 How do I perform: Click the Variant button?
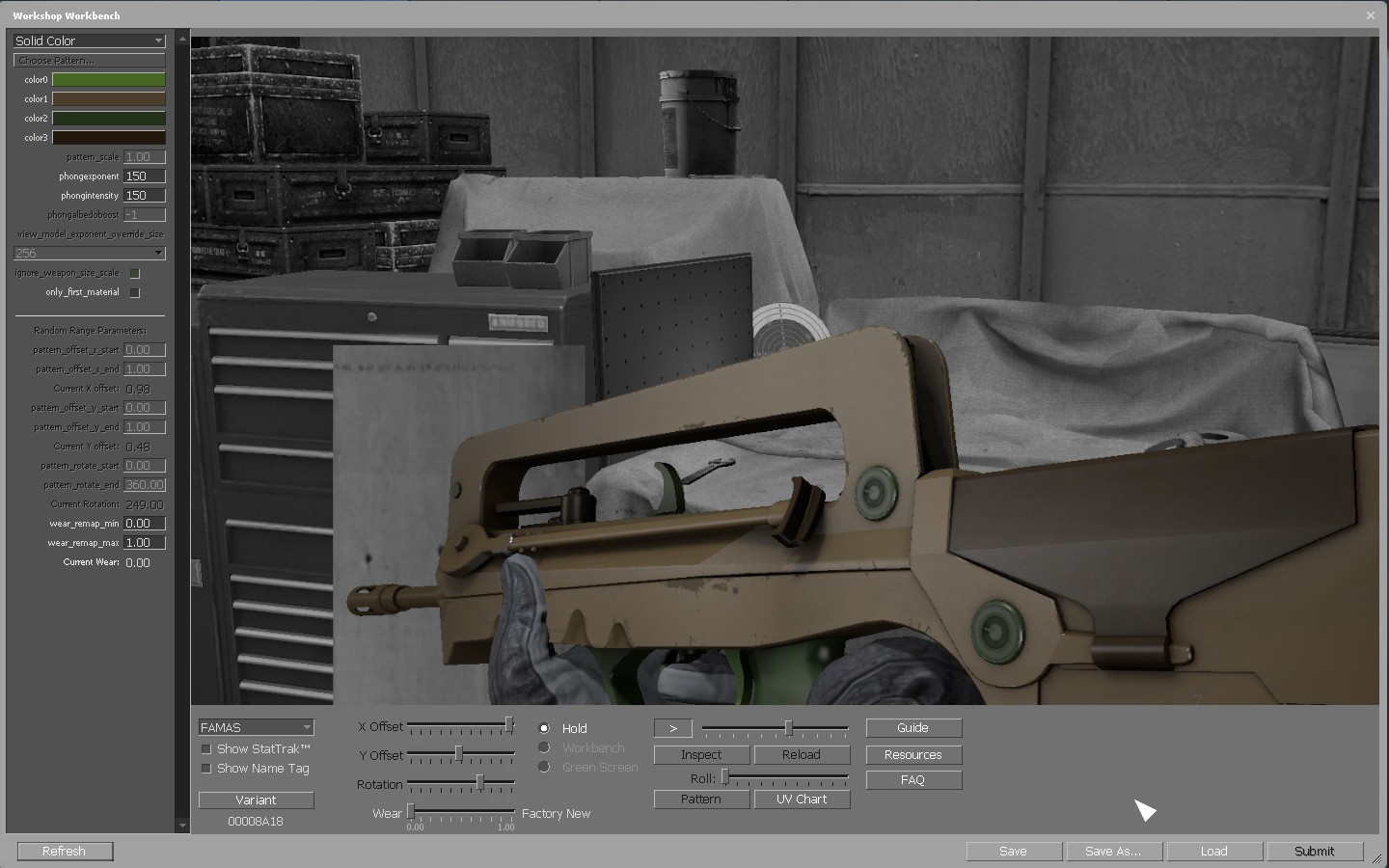pos(256,800)
